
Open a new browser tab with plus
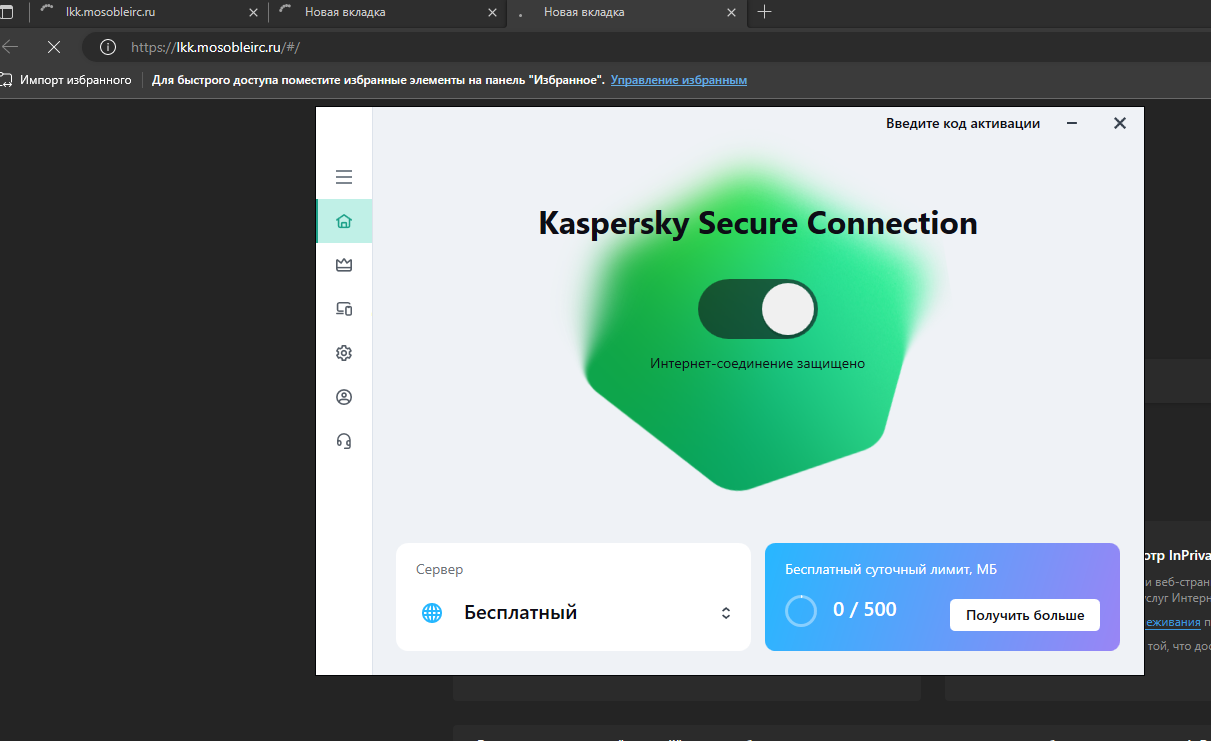click(x=765, y=12)
